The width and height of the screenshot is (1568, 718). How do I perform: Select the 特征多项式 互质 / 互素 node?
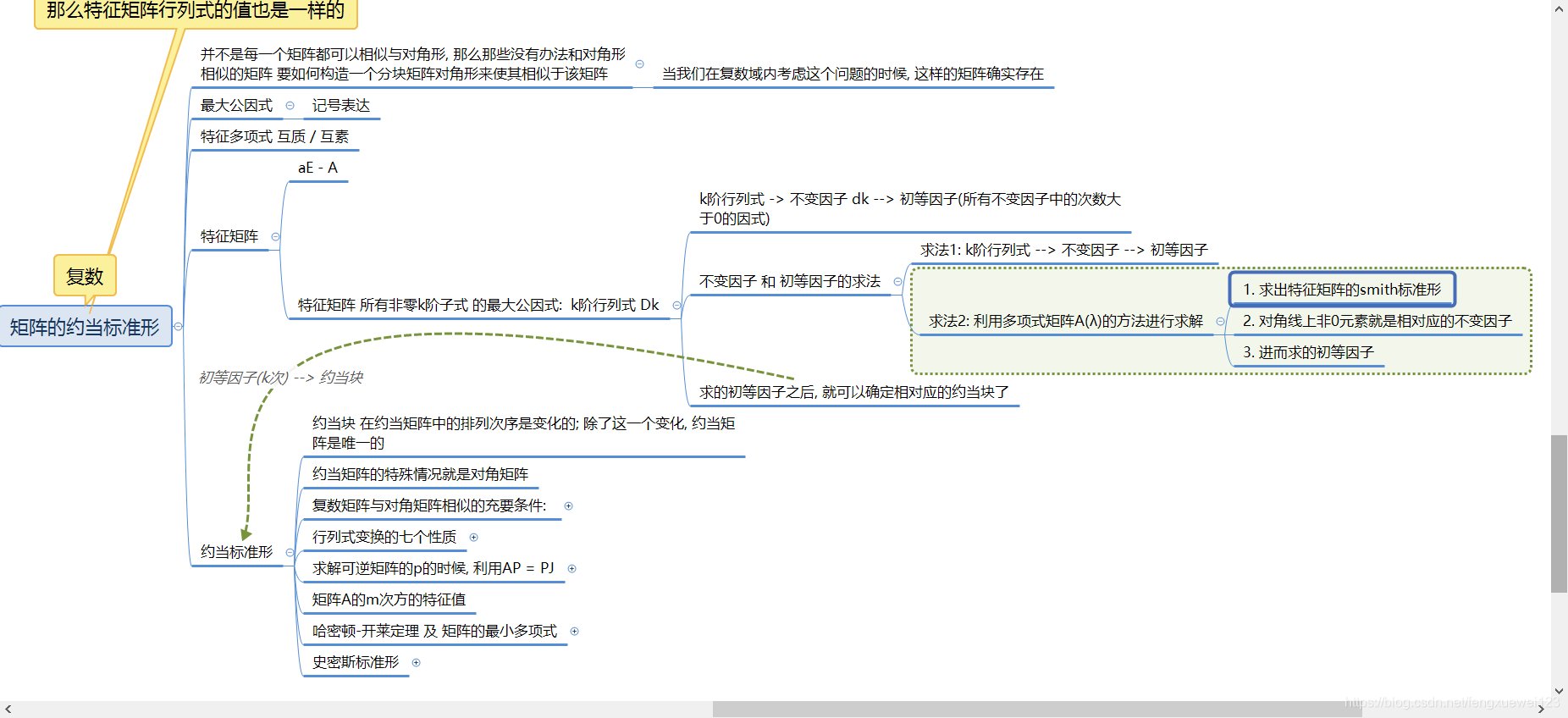[x=274, y=137]
